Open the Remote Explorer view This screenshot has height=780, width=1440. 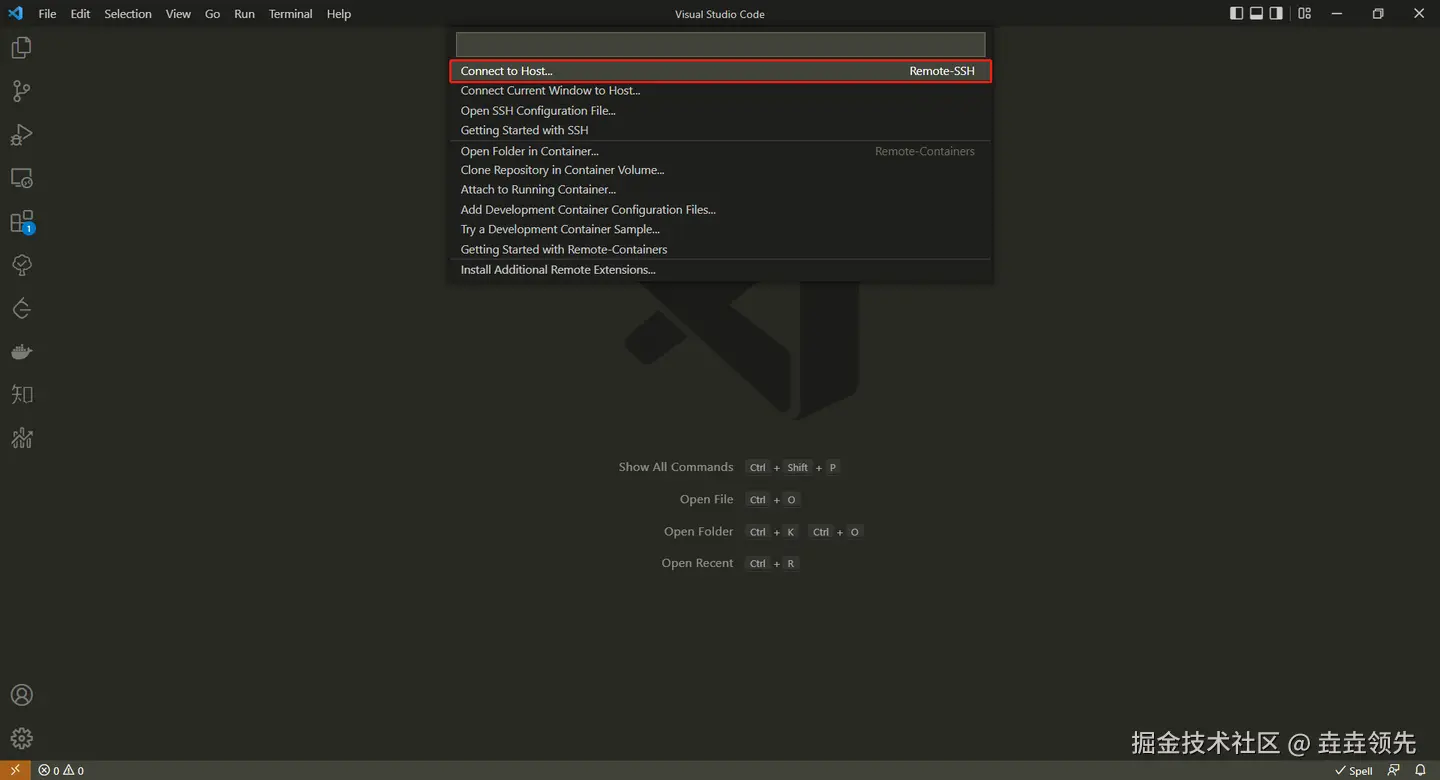click(x=21, y=178)
